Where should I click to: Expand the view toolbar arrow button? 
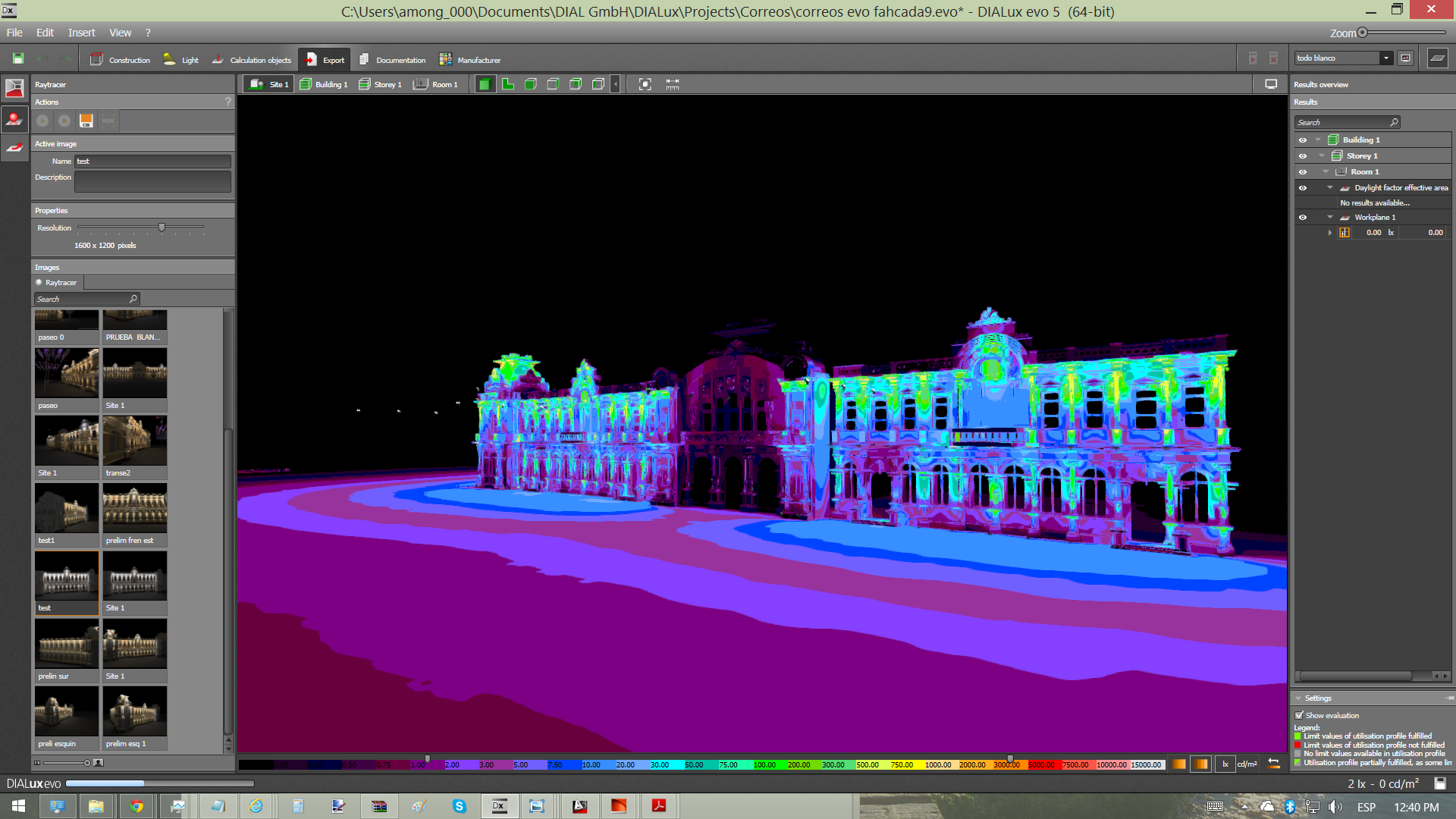[x=616, y=84]
